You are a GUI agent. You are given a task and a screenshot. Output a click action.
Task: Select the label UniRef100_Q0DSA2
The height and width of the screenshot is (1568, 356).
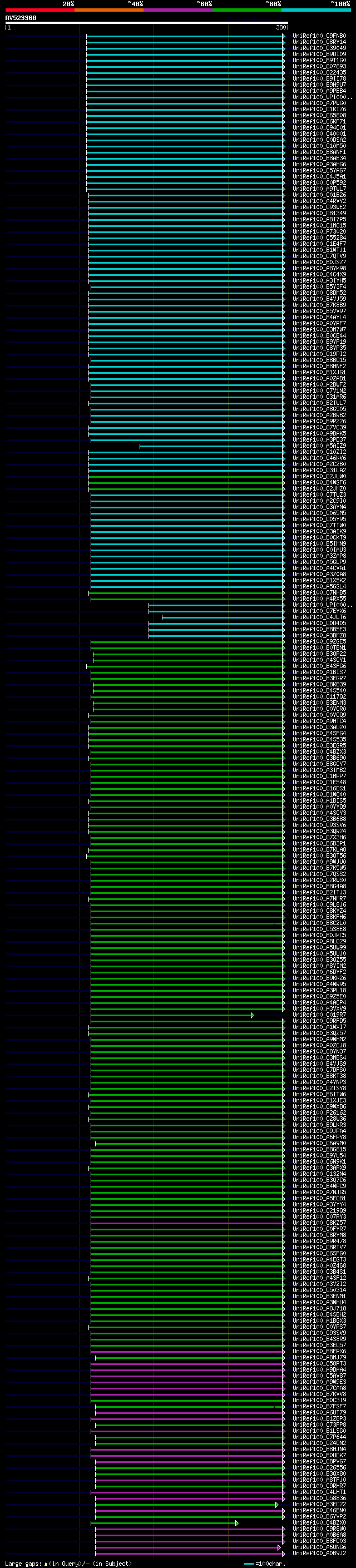(x=319, y=140)
